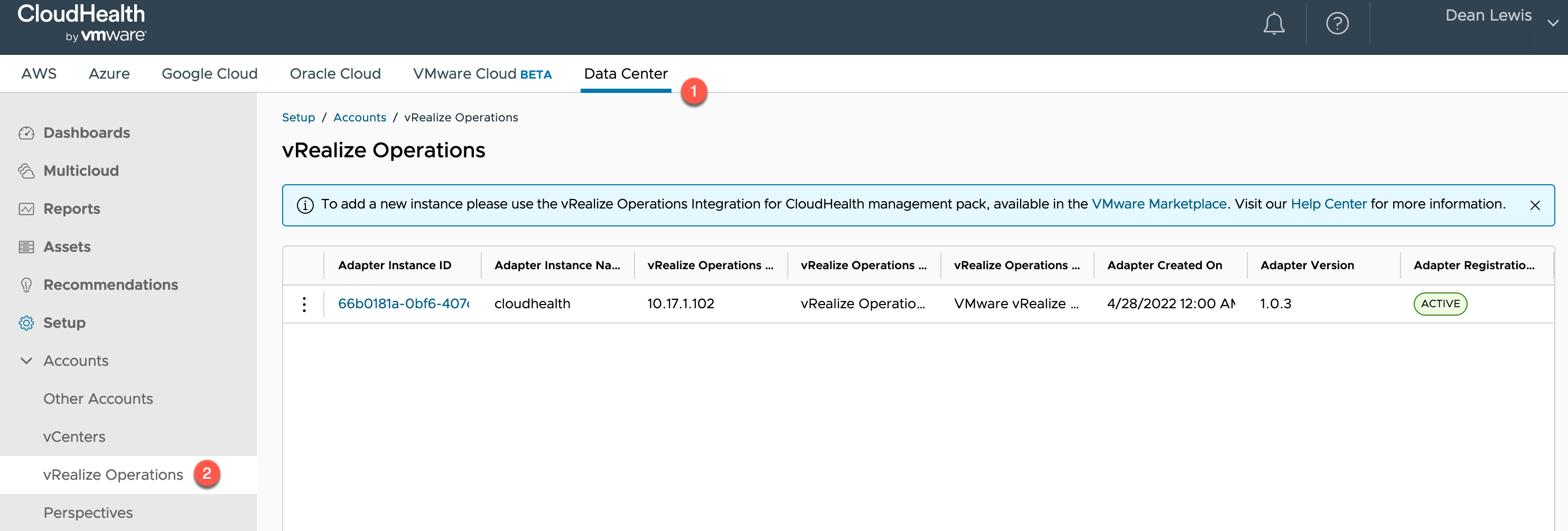The image size is (1568, 531).
Task: Click the Dashboards gauge icon
Action: (26, 132)
